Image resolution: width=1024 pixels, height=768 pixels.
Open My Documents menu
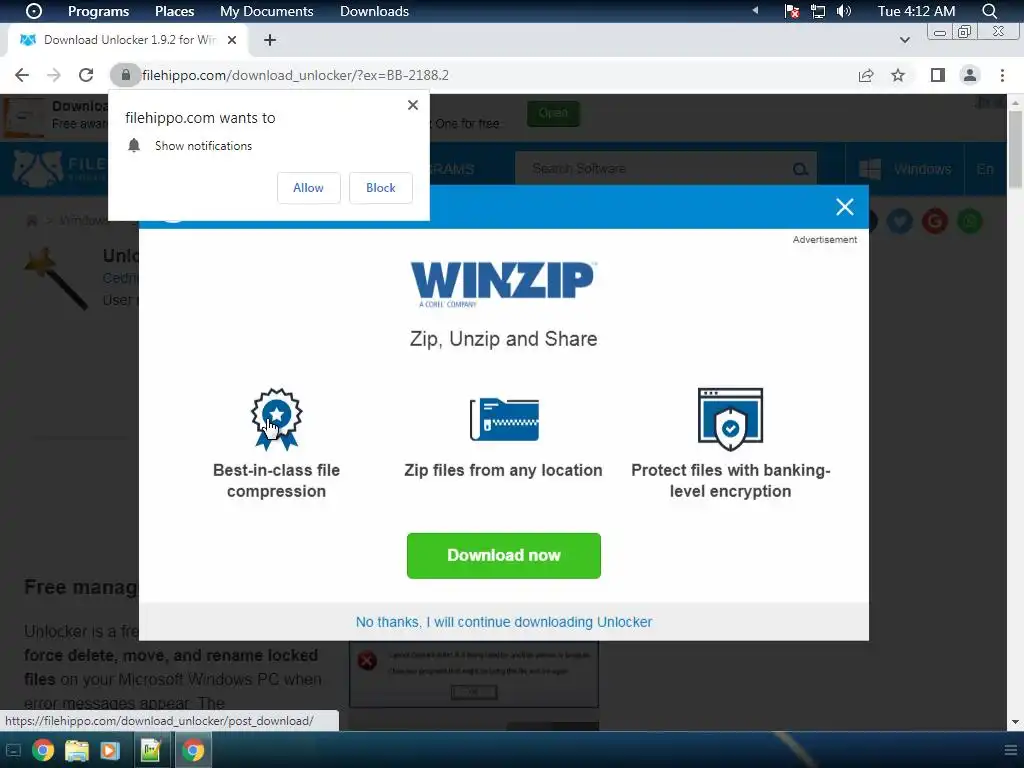tap(266, 11)
